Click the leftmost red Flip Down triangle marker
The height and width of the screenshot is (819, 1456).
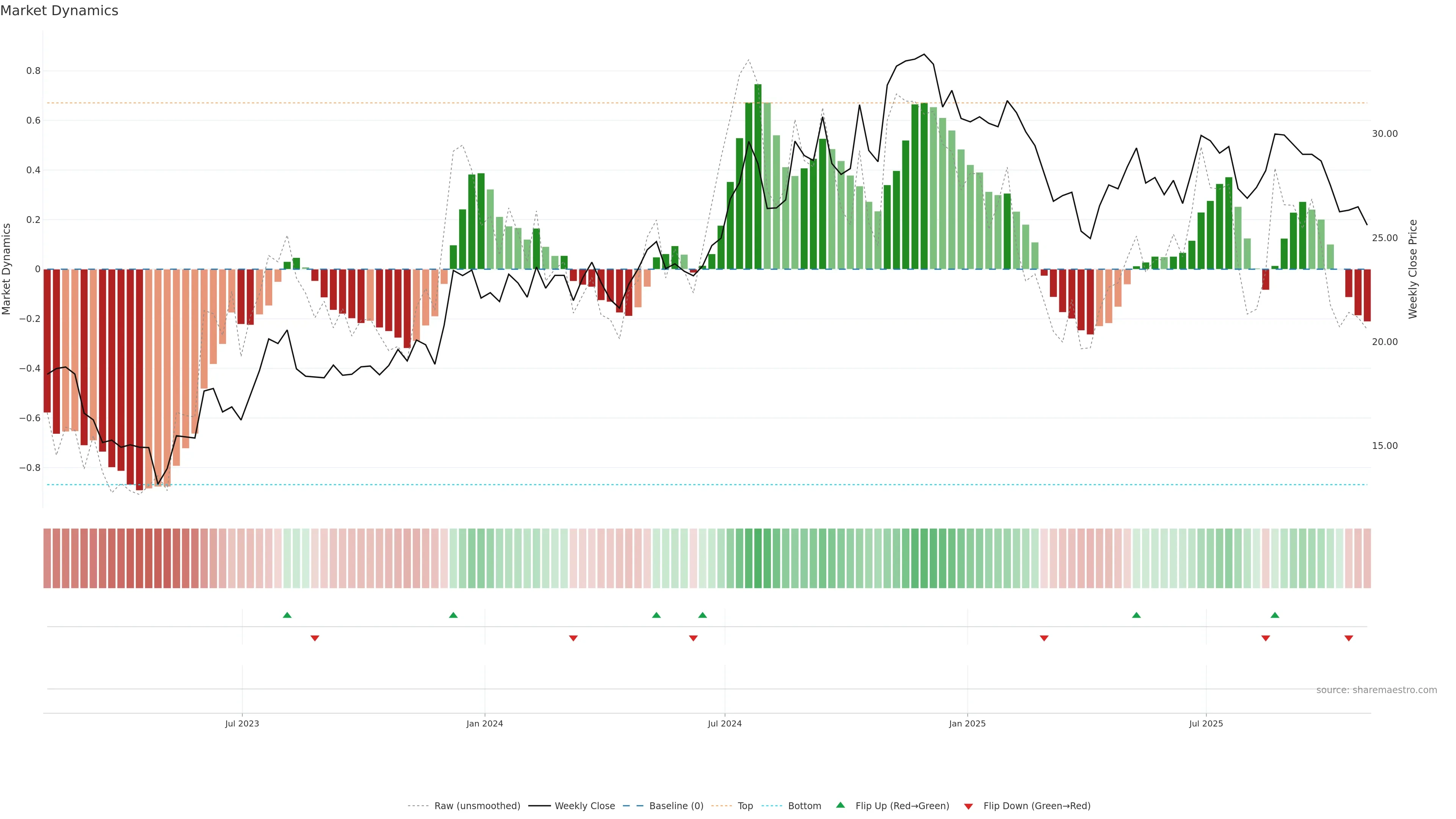315,638
